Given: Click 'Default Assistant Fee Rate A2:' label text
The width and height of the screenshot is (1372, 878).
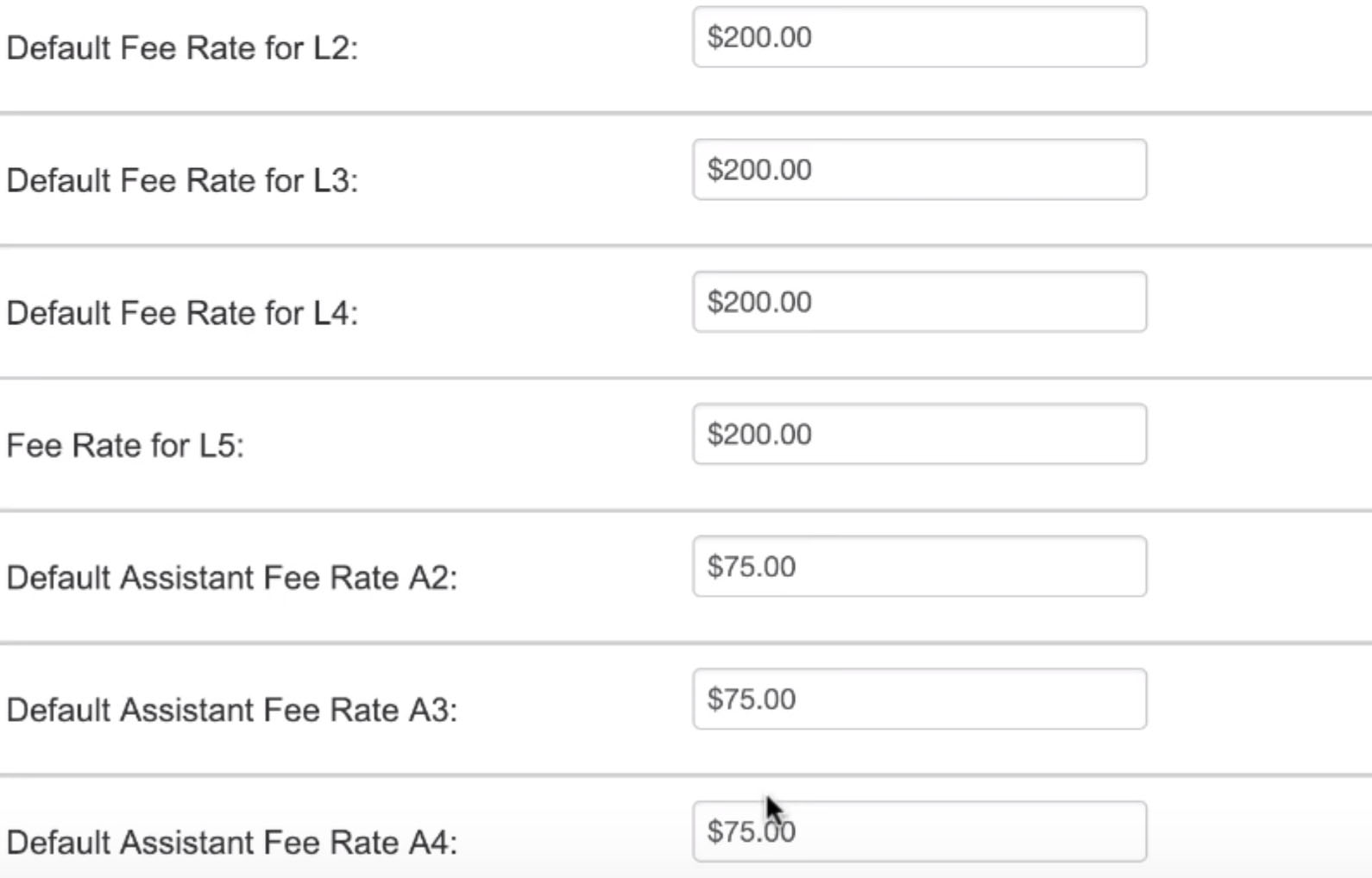Looking at the screenshot, I should (x=231, y=578).
